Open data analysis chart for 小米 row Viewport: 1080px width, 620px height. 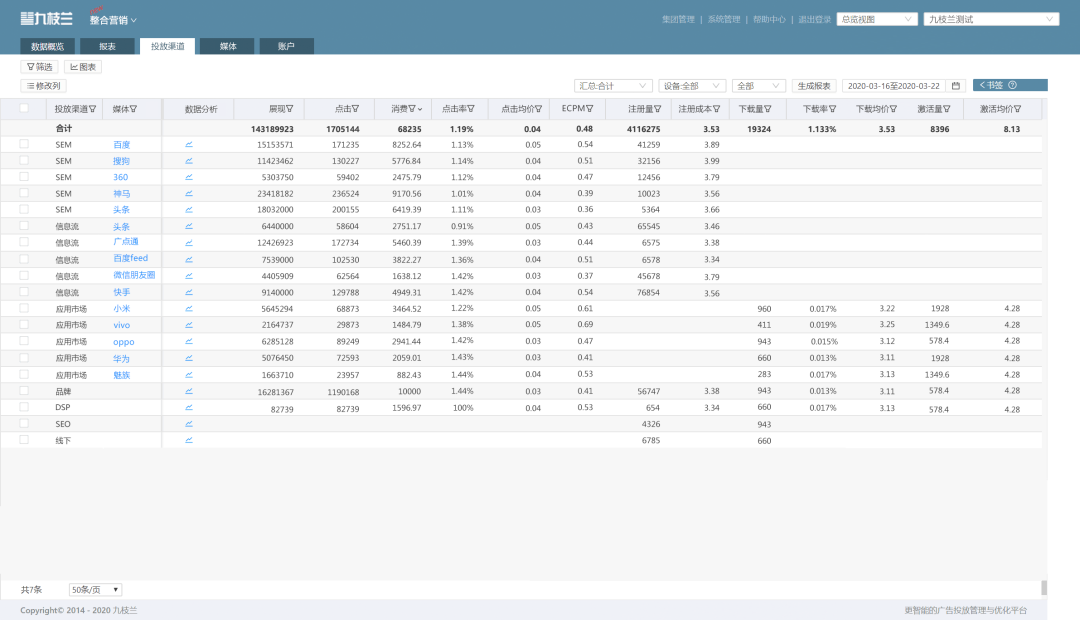[x=189, y=309]
